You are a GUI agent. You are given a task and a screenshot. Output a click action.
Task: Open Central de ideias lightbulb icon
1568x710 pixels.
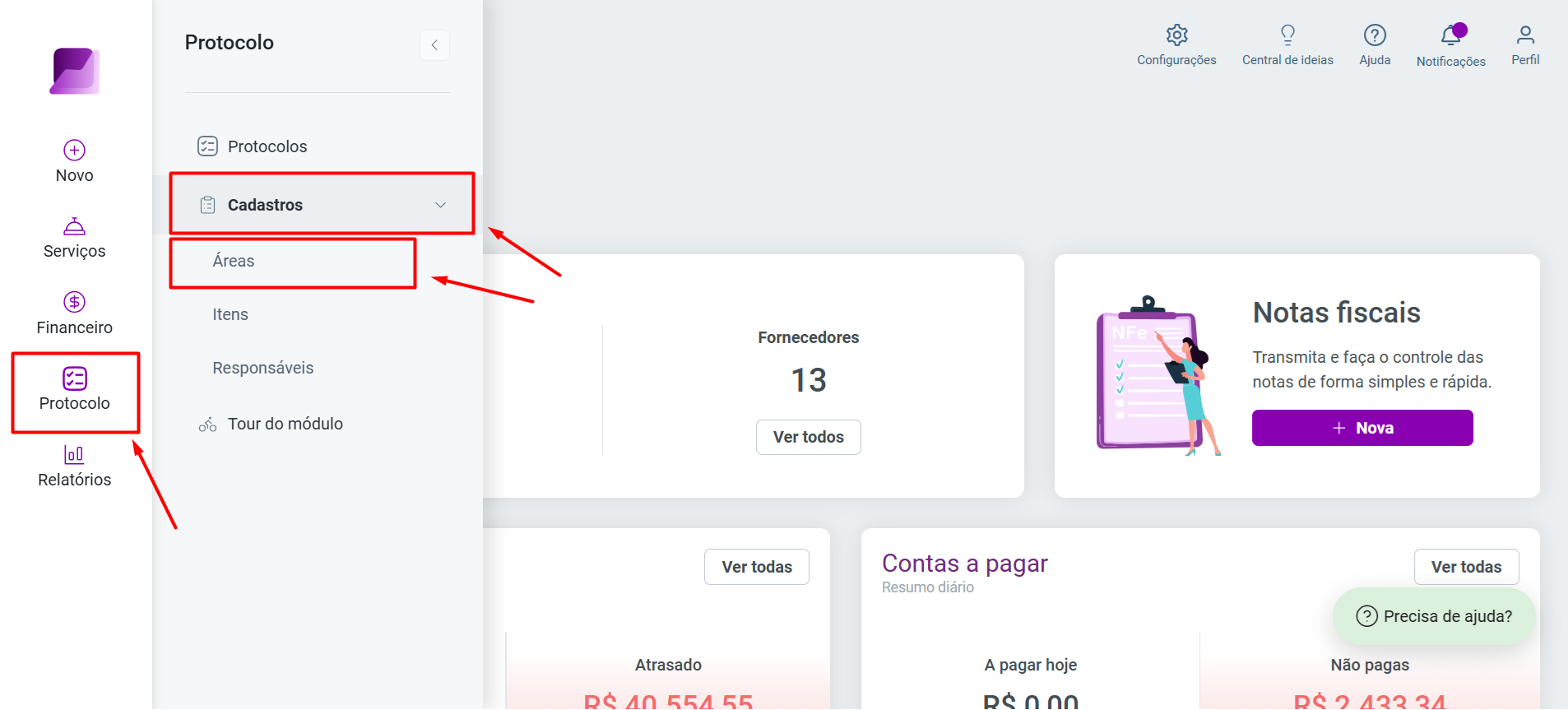[x=1288, y=35]
